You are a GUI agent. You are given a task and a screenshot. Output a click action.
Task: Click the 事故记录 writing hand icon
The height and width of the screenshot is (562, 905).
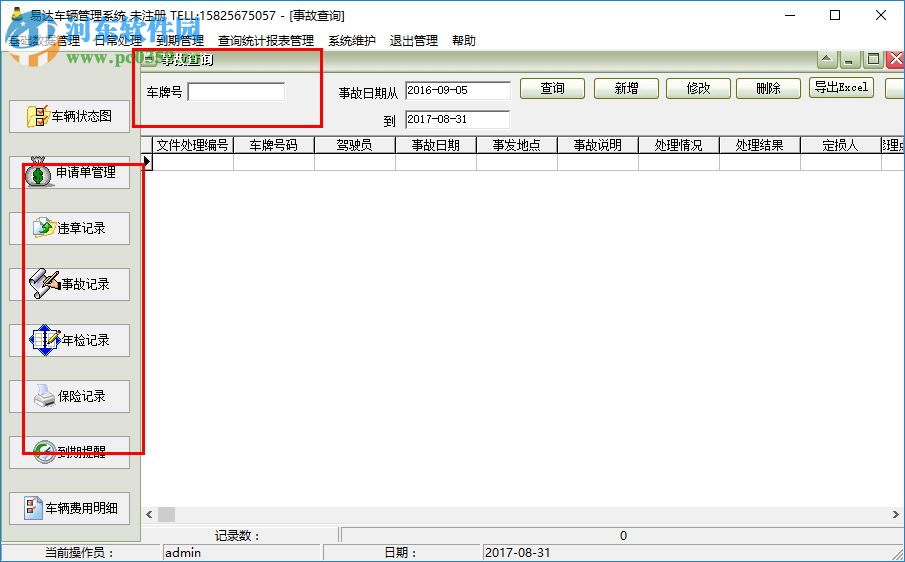[44, 284]
